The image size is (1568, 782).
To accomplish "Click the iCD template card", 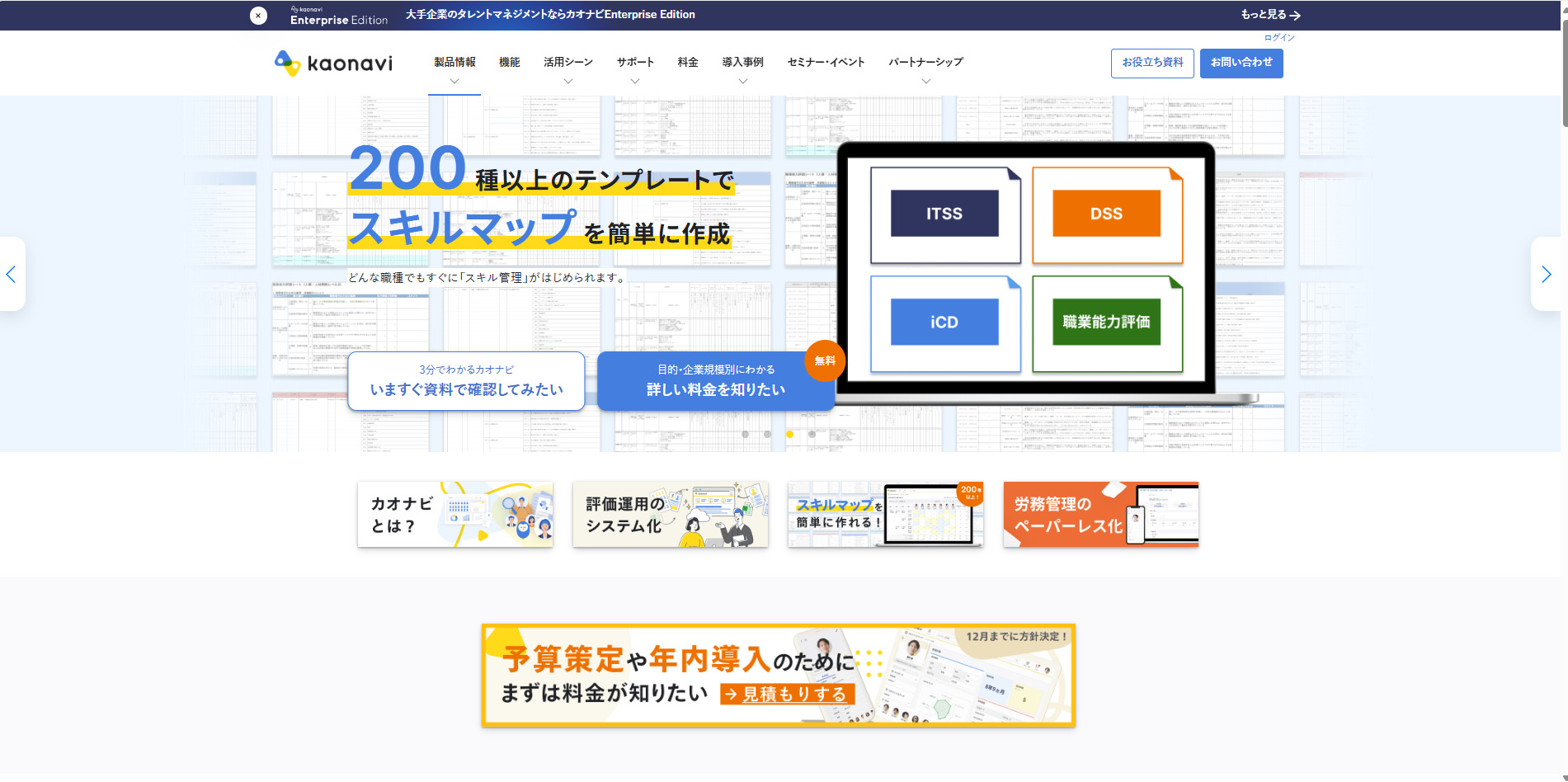I will pos(945,323).
